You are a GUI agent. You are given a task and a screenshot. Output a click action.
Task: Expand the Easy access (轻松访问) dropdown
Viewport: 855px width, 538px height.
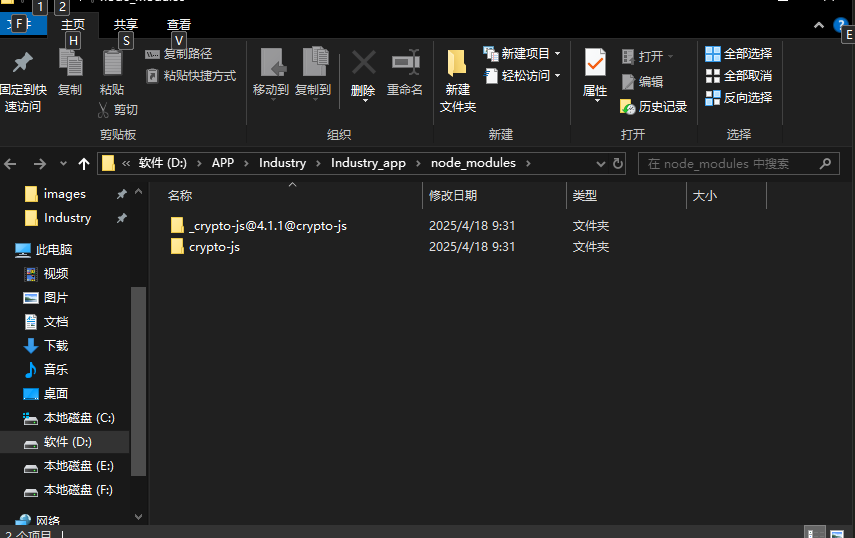point(557,75)
